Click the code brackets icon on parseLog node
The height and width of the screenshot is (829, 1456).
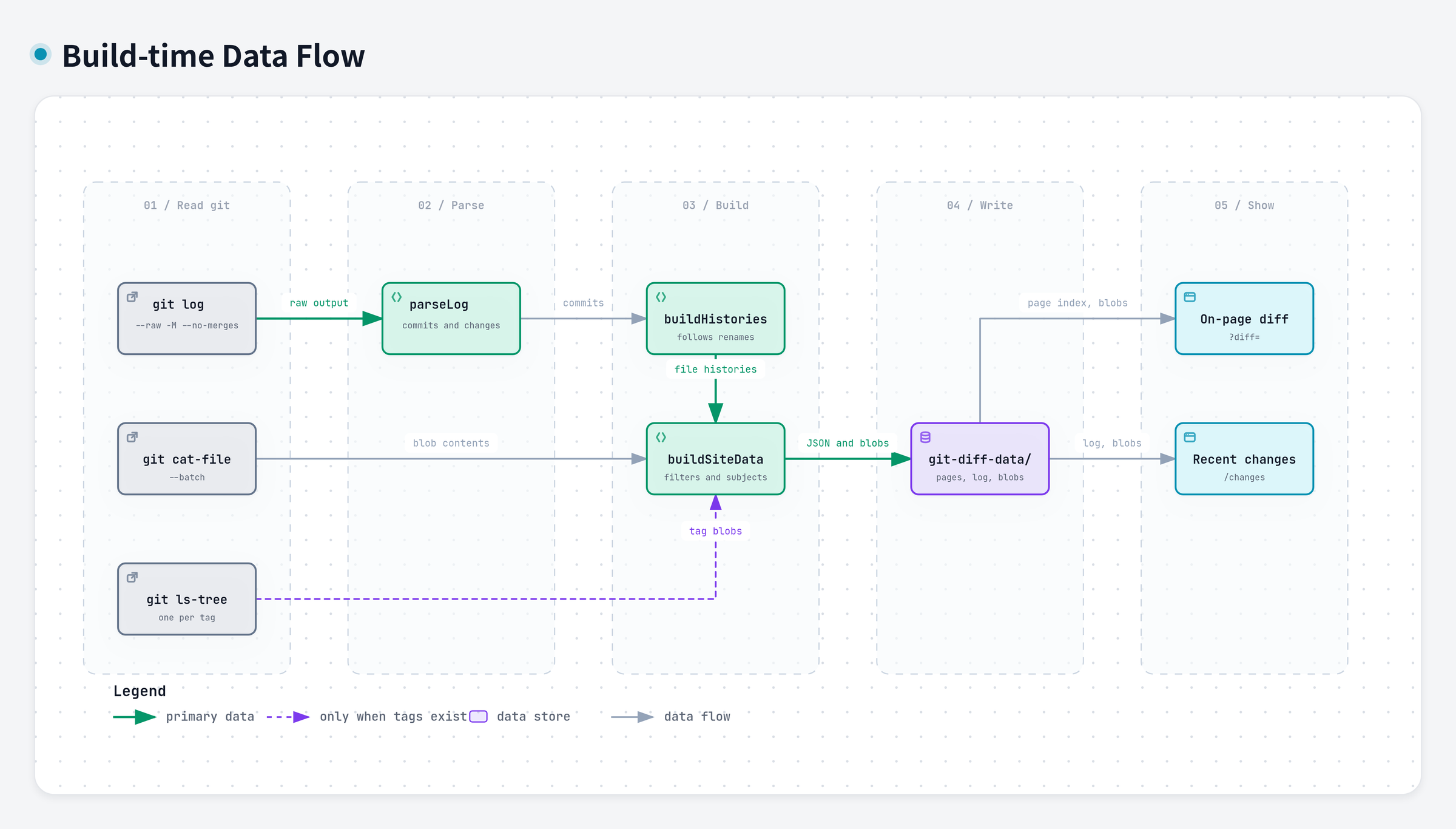397,297
